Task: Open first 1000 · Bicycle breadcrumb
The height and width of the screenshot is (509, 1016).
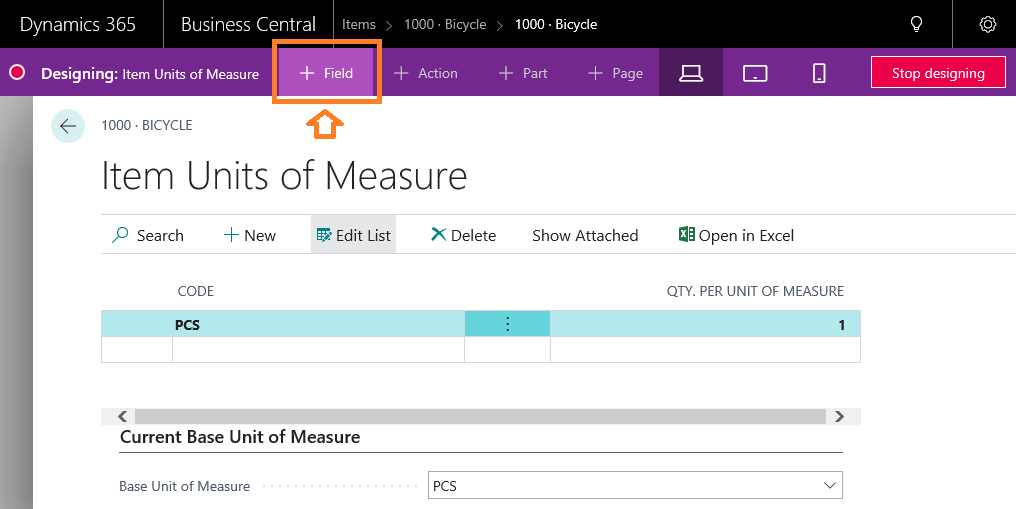Action: coord(445,25)
